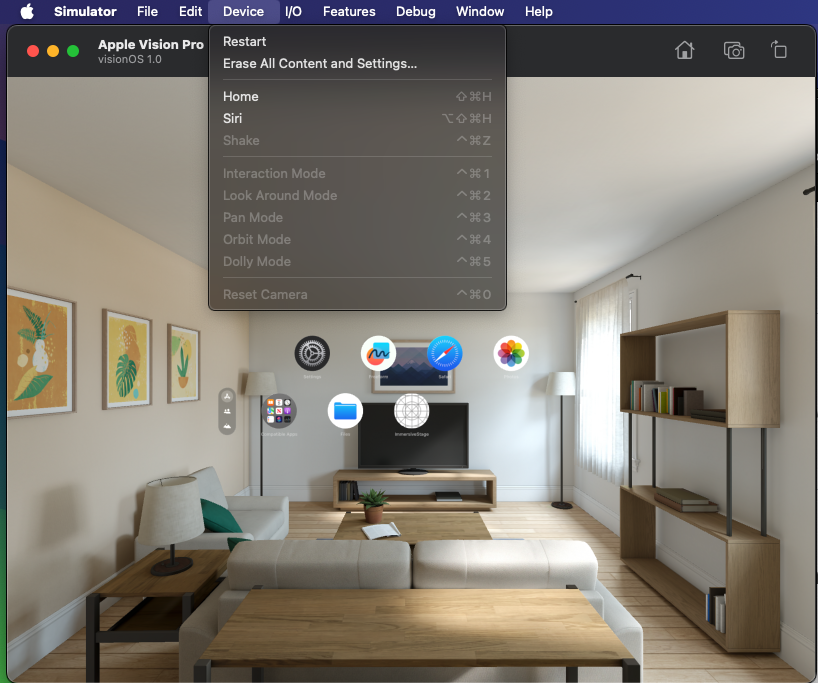Open the Apple menu

point(27,11)
